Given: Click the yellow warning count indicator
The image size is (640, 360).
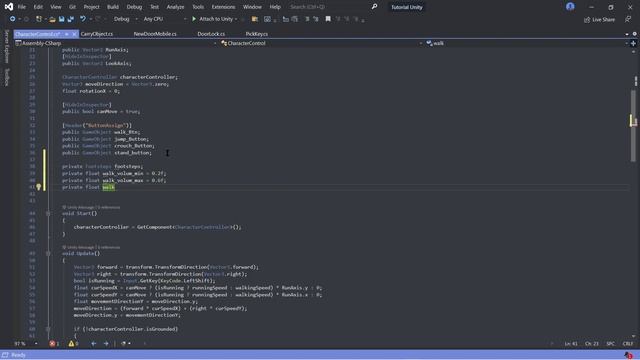Looking at the screenshot, I should pos(73,344).
